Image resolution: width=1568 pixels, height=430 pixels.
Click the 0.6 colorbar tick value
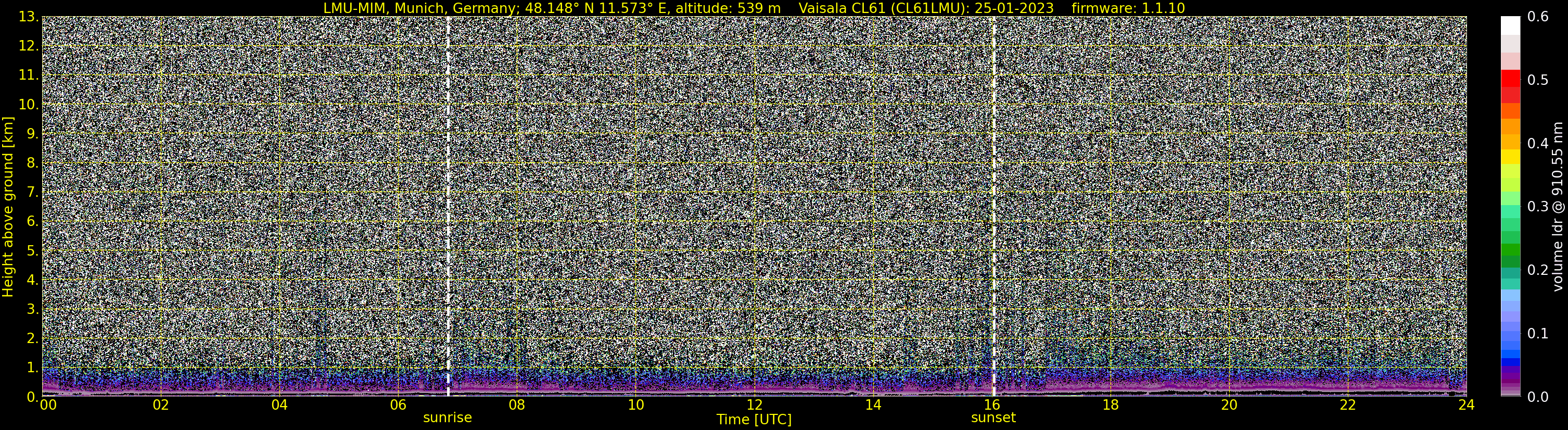(1538, 17)
